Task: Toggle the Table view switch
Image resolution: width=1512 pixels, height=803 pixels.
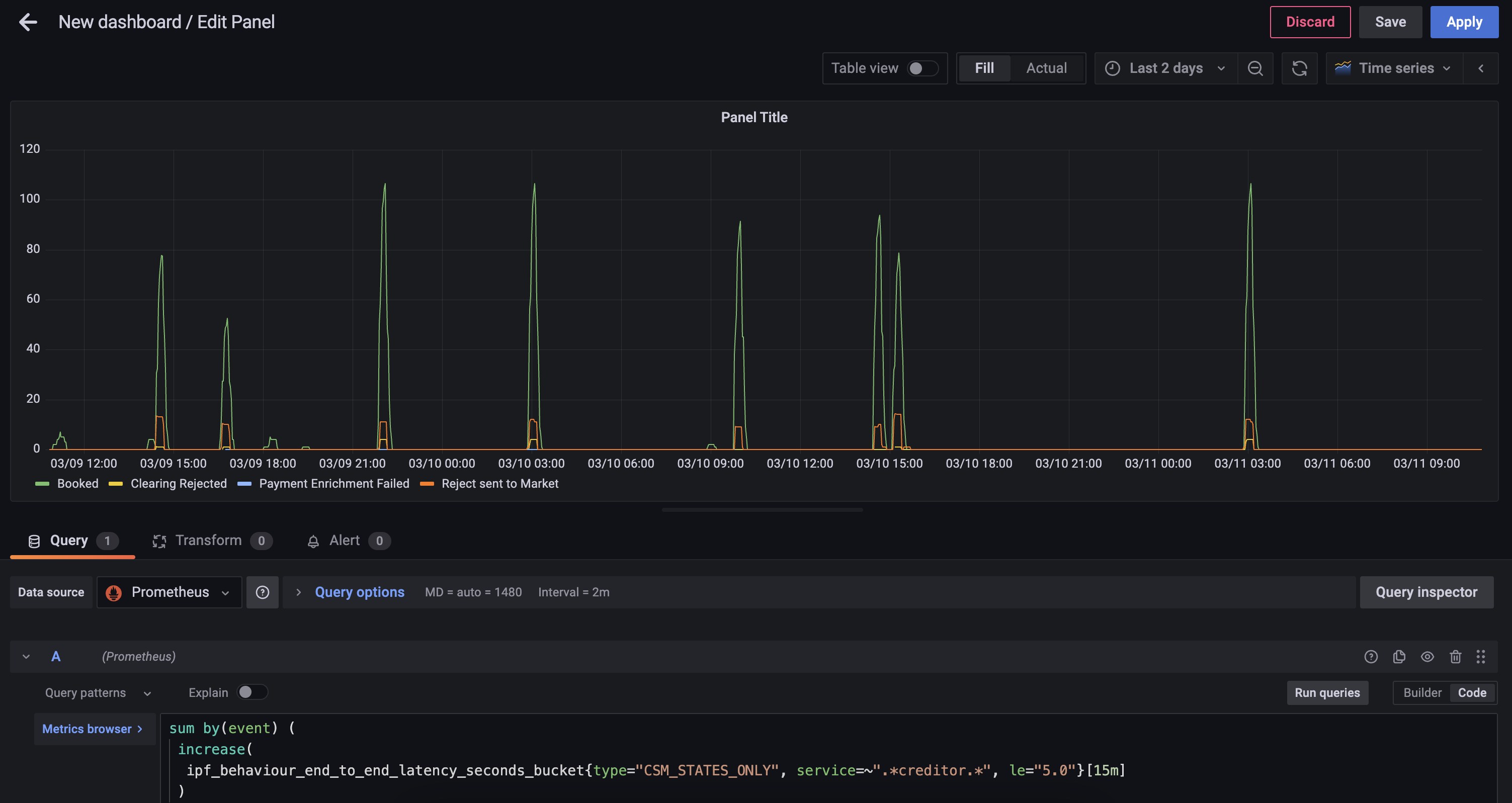Action: [922, 68]
